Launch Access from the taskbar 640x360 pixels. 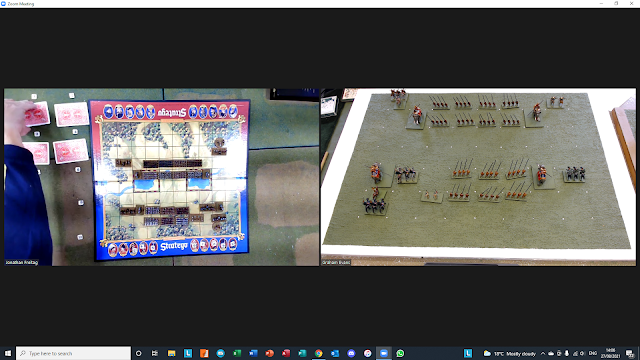(286, 353)
